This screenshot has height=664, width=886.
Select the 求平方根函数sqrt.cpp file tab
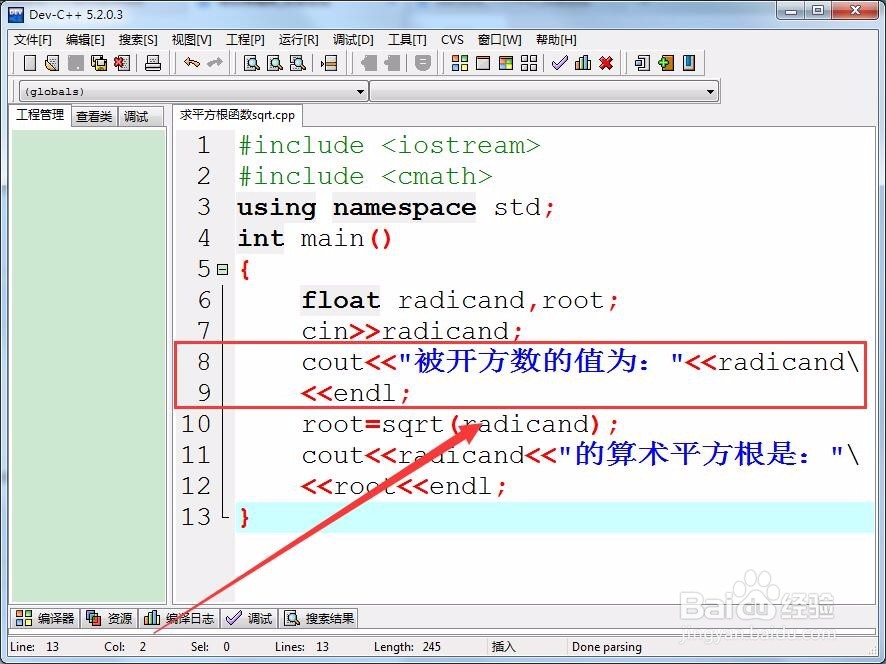pyautogui.click(x=237, y=115)
